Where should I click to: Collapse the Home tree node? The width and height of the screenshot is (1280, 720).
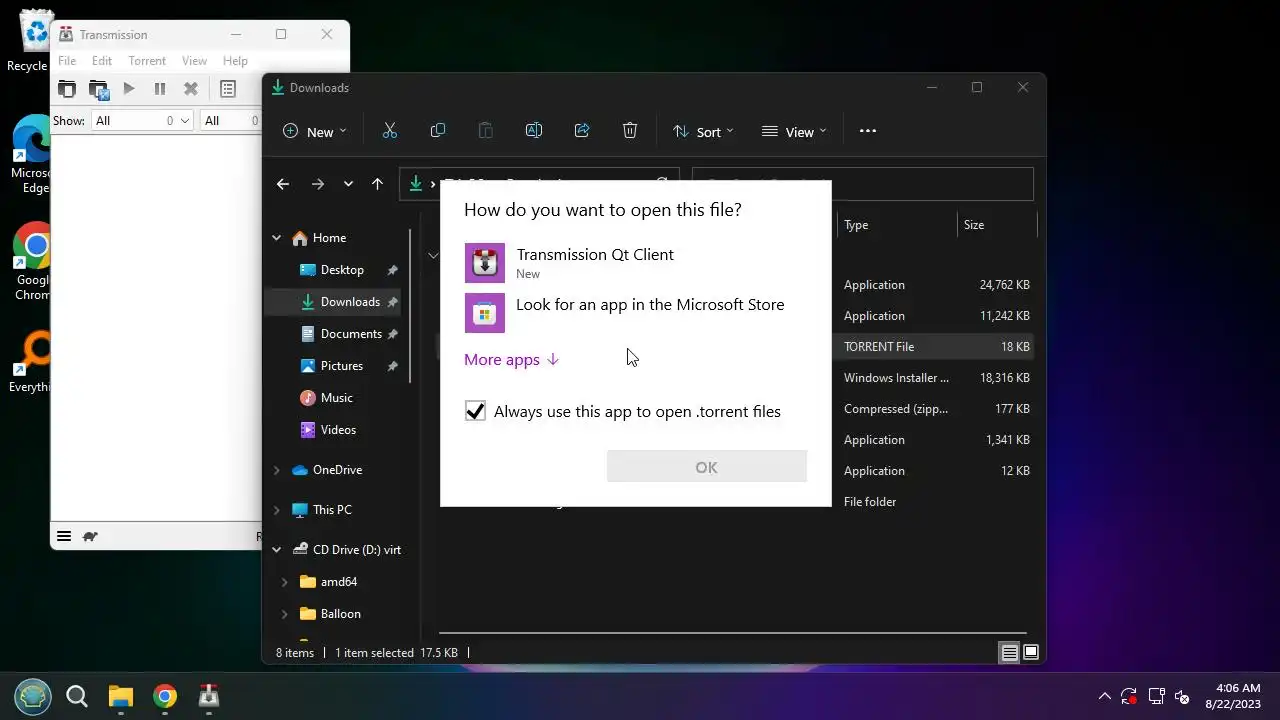point(277,238)
